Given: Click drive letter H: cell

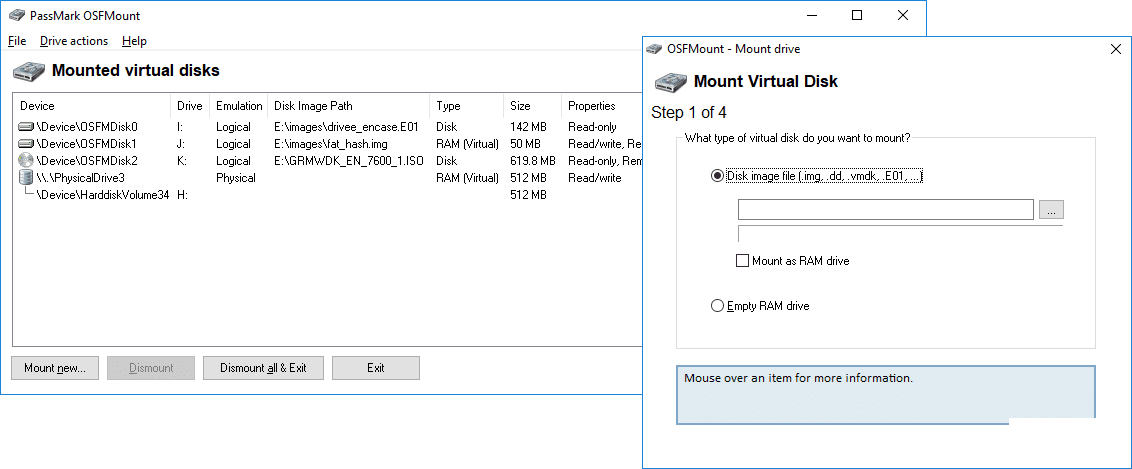Looking at the screenshot, I should (x=181, y=195).
